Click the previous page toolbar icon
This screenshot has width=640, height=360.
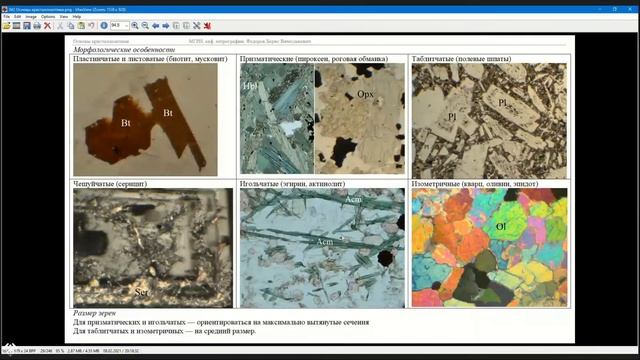click(x=176, y=26)
